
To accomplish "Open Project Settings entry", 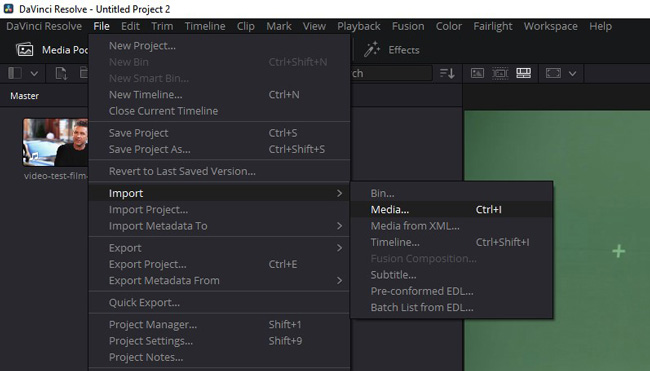I will tap(220, 341).
